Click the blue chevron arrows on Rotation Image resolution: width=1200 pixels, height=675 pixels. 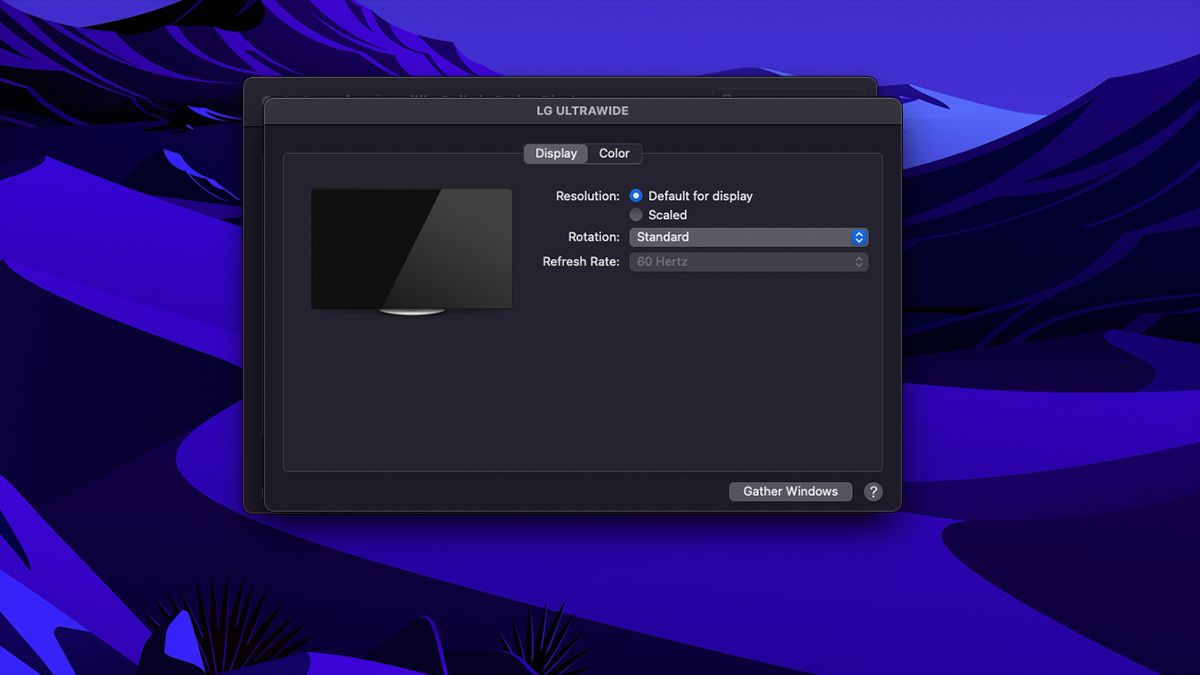[858, 237]
